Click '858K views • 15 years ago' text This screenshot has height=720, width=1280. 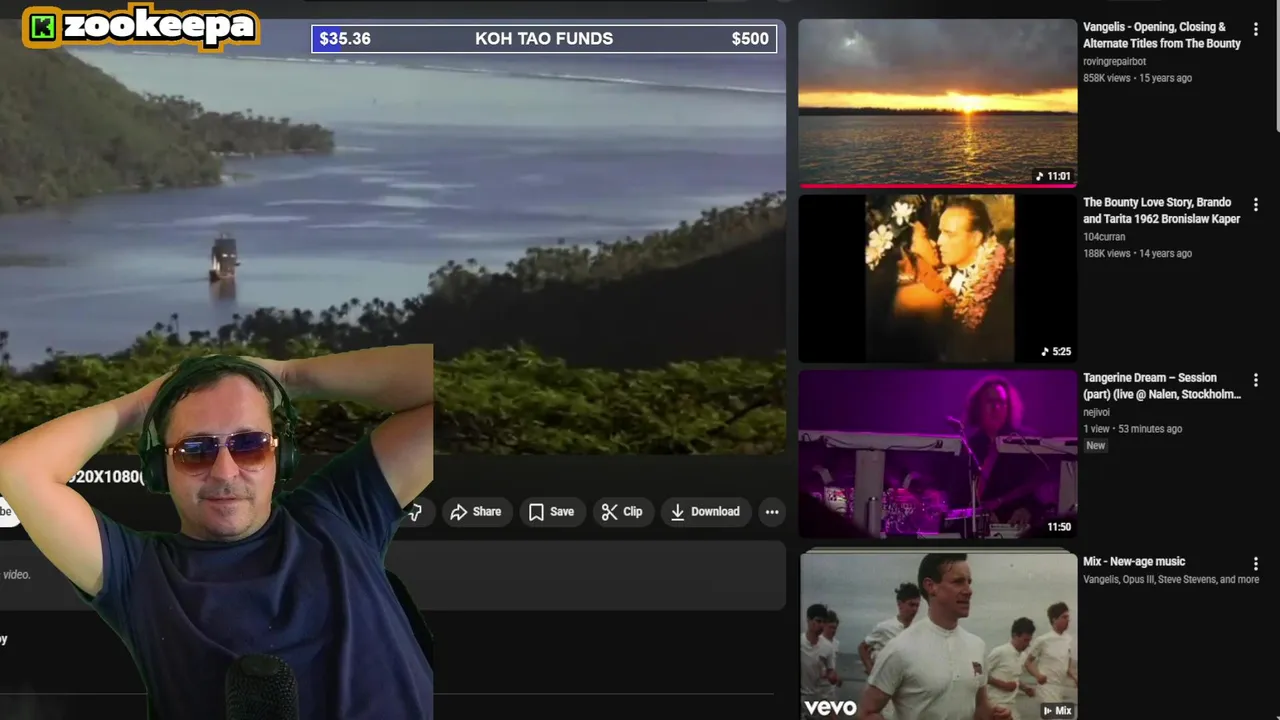[x=1137, y=78]
